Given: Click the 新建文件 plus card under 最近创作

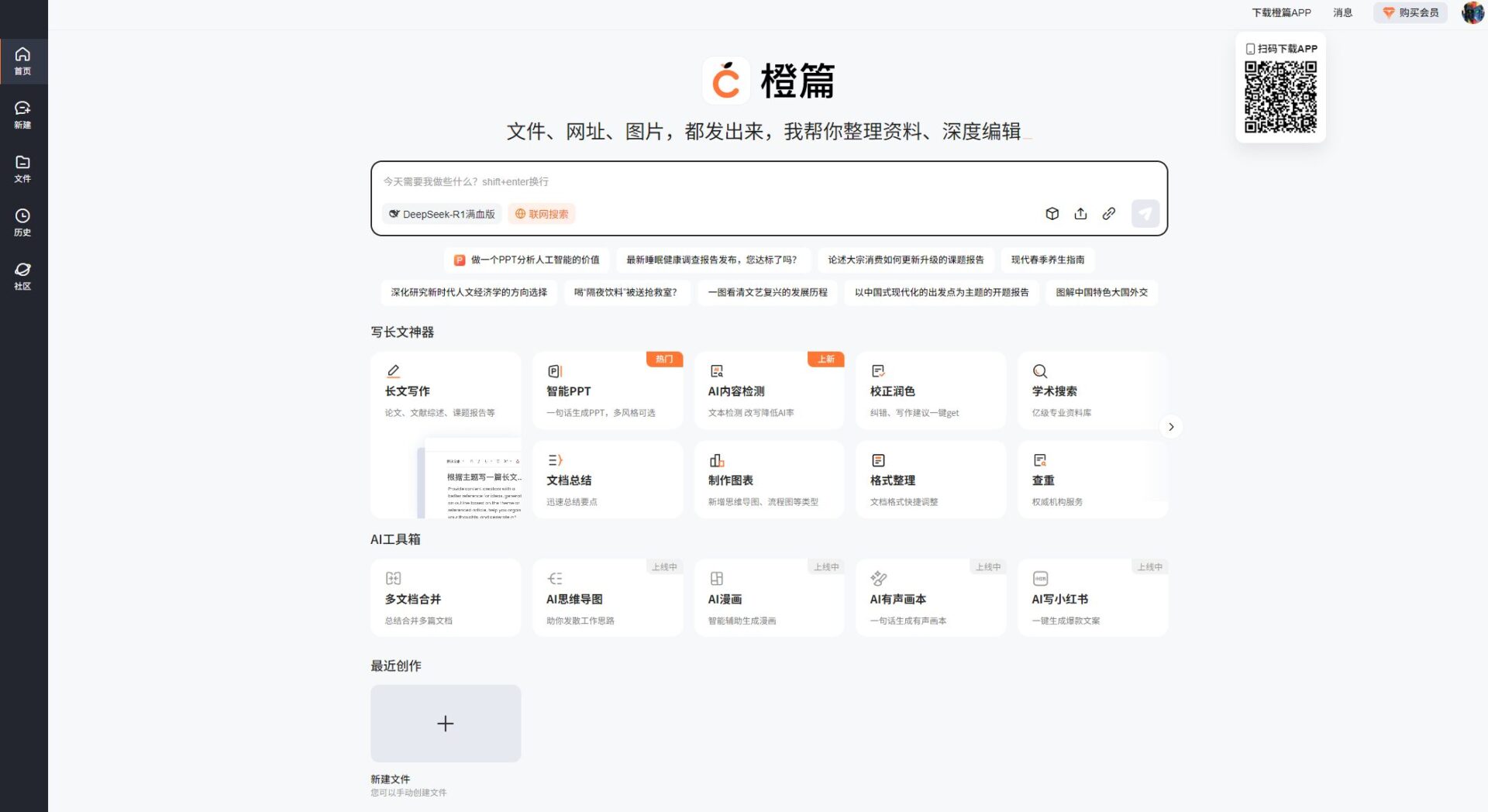Looking at the screenshot, I should click(446, 723).
